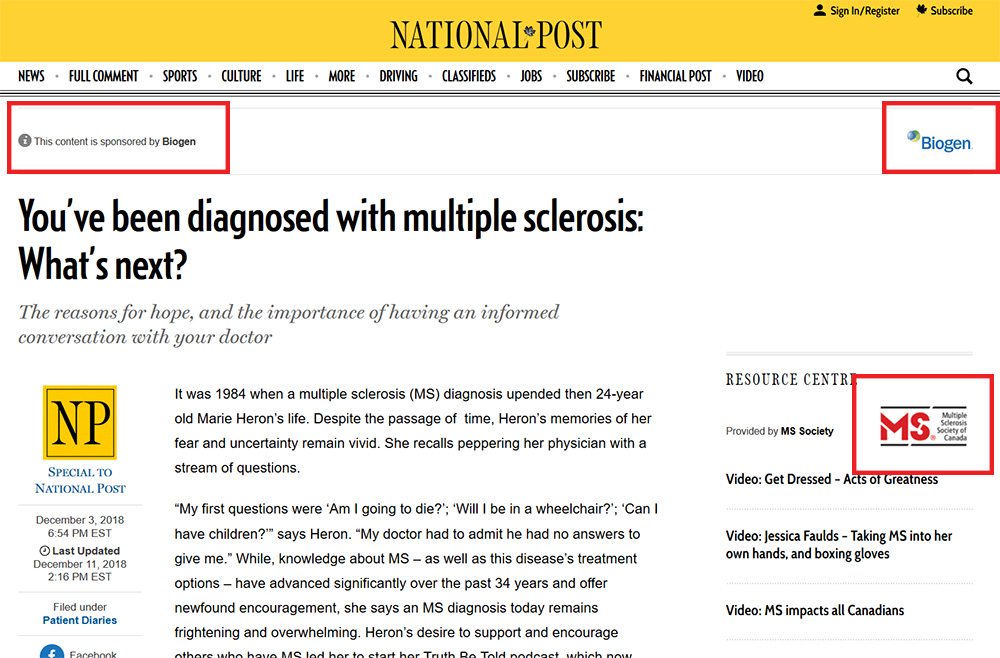1000x658 pixels.
Task: Click the Last Updated clock icon
Action: pos(45,551)
